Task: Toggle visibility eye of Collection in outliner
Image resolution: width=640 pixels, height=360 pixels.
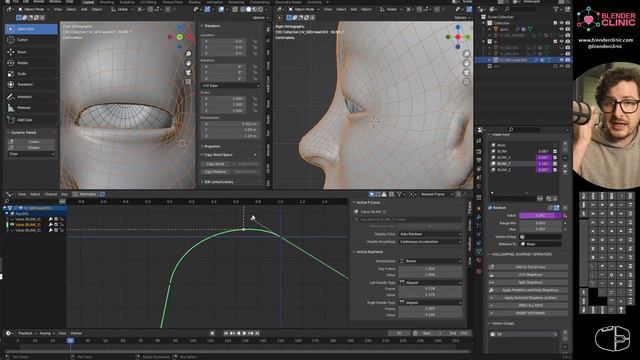Action: [561, 23]
